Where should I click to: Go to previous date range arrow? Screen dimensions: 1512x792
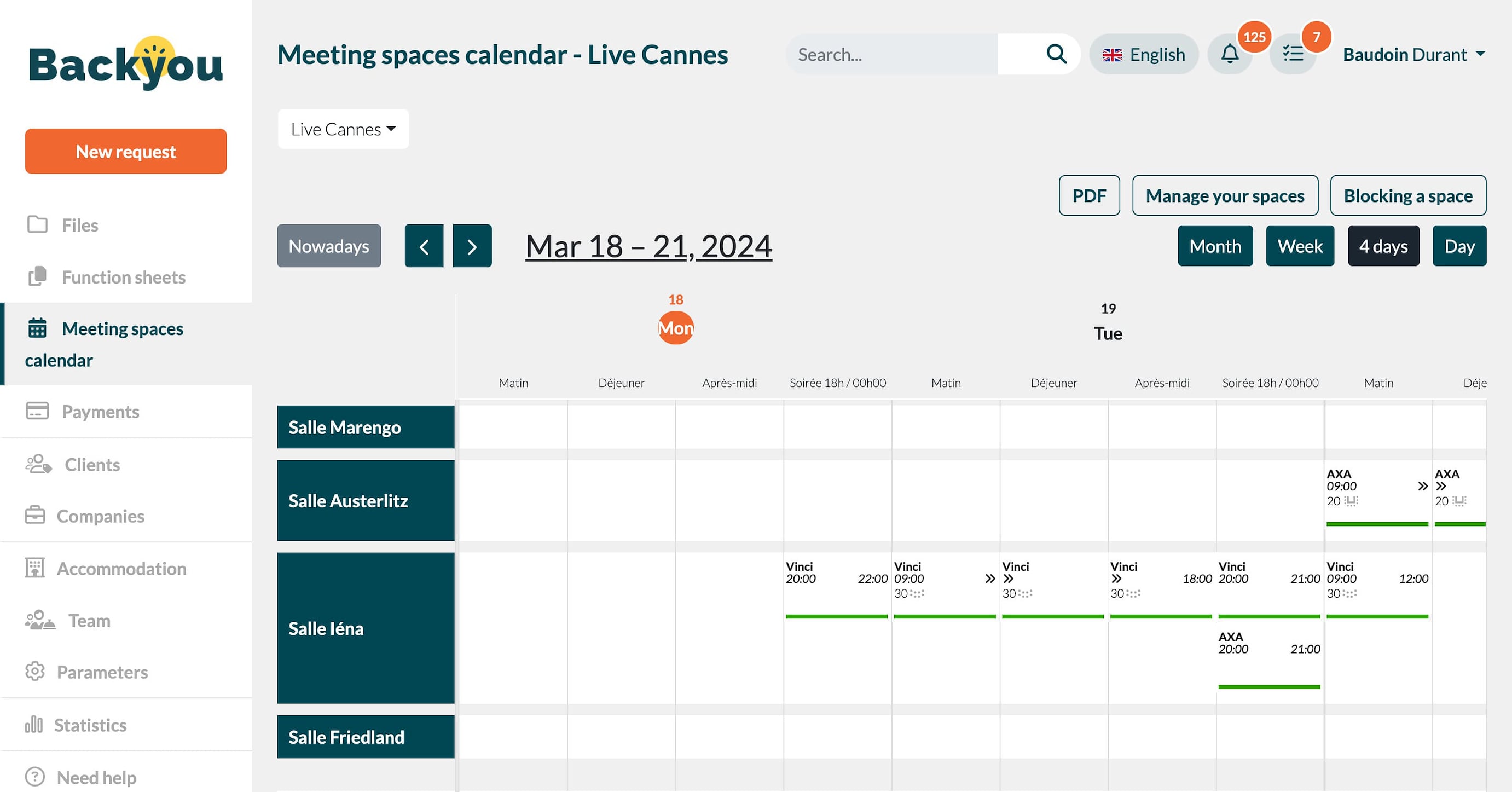(x=424, y=246)
